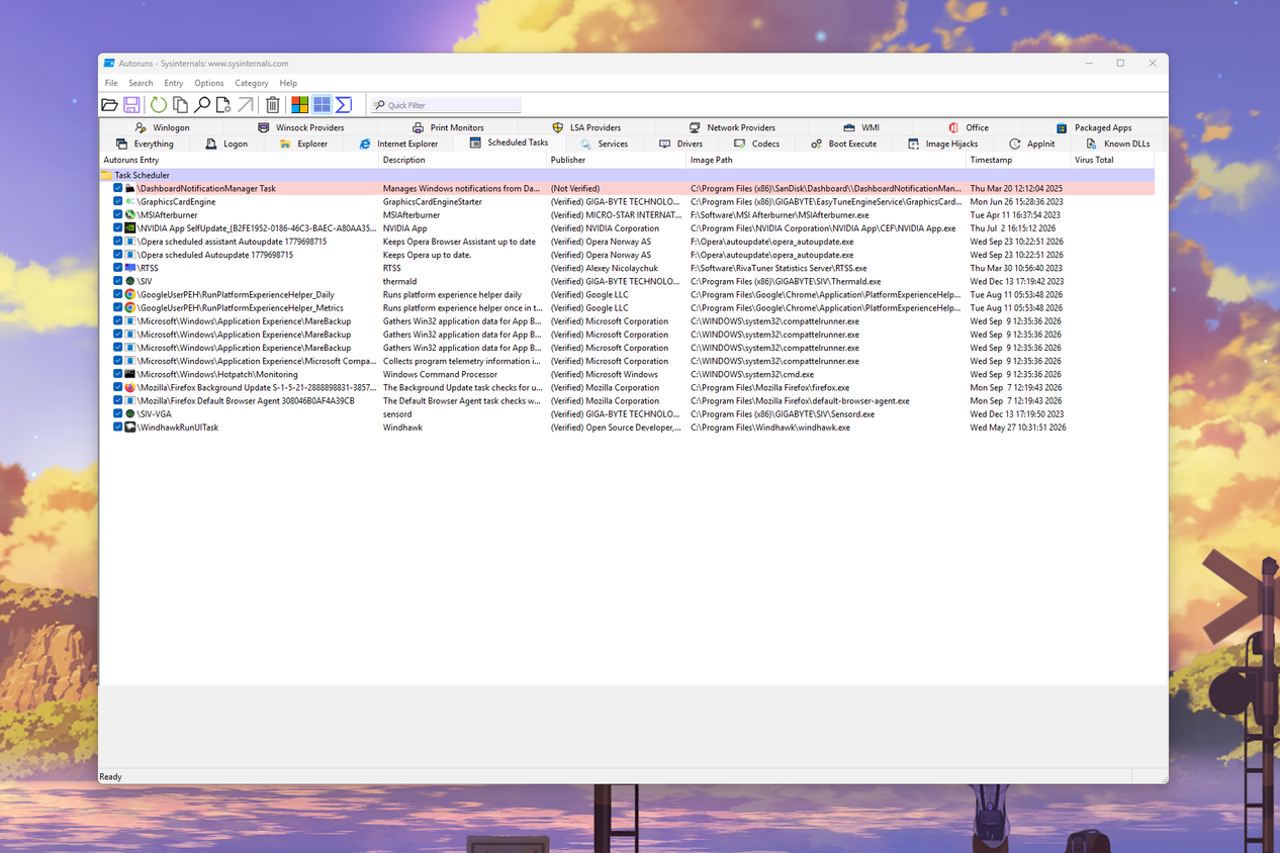Refresh the autoruns list with green arrow
The width and height of the screenshot is (1280, 853).
(159, 105)
